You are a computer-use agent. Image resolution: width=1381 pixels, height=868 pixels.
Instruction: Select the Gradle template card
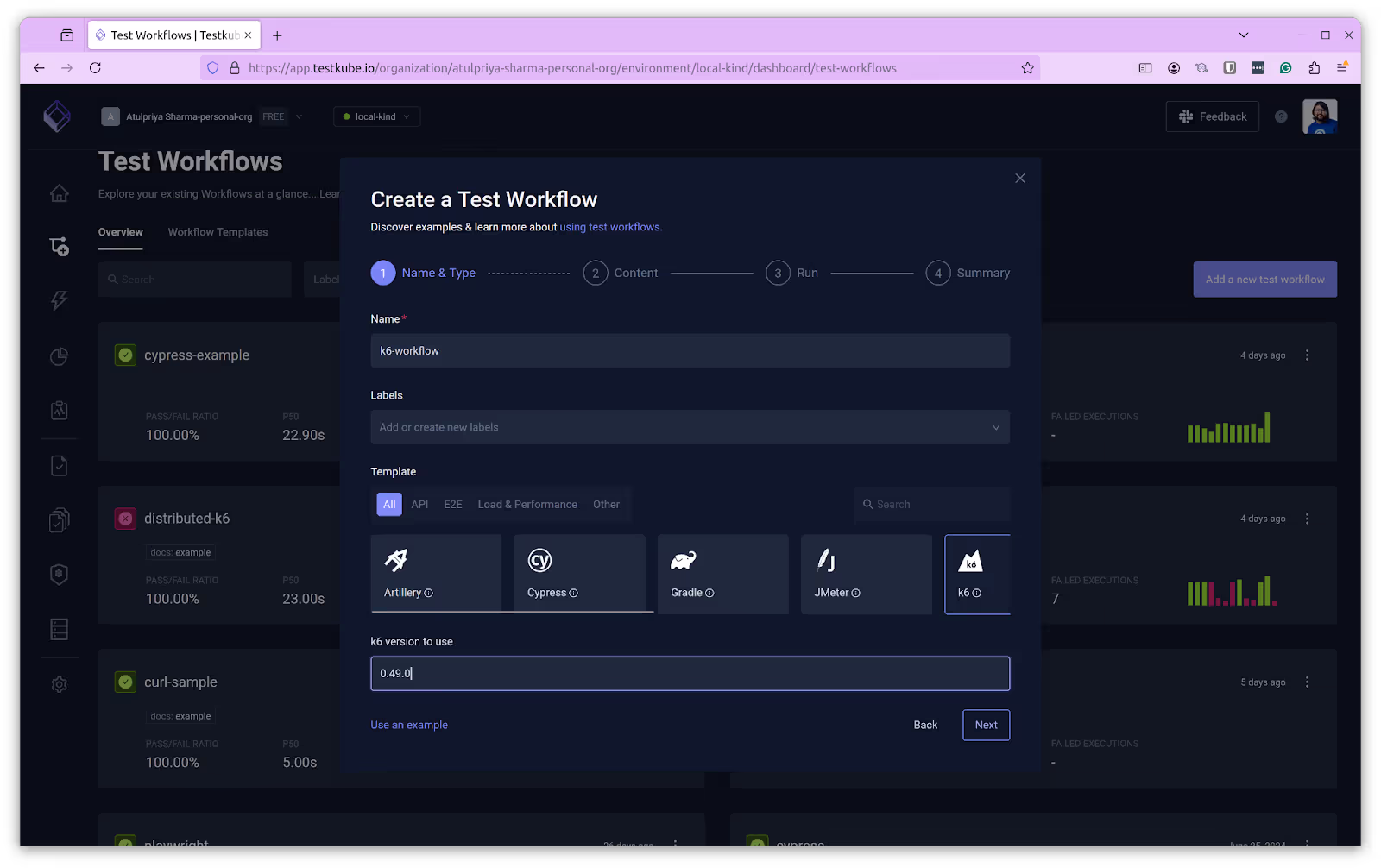click(722, 574)
